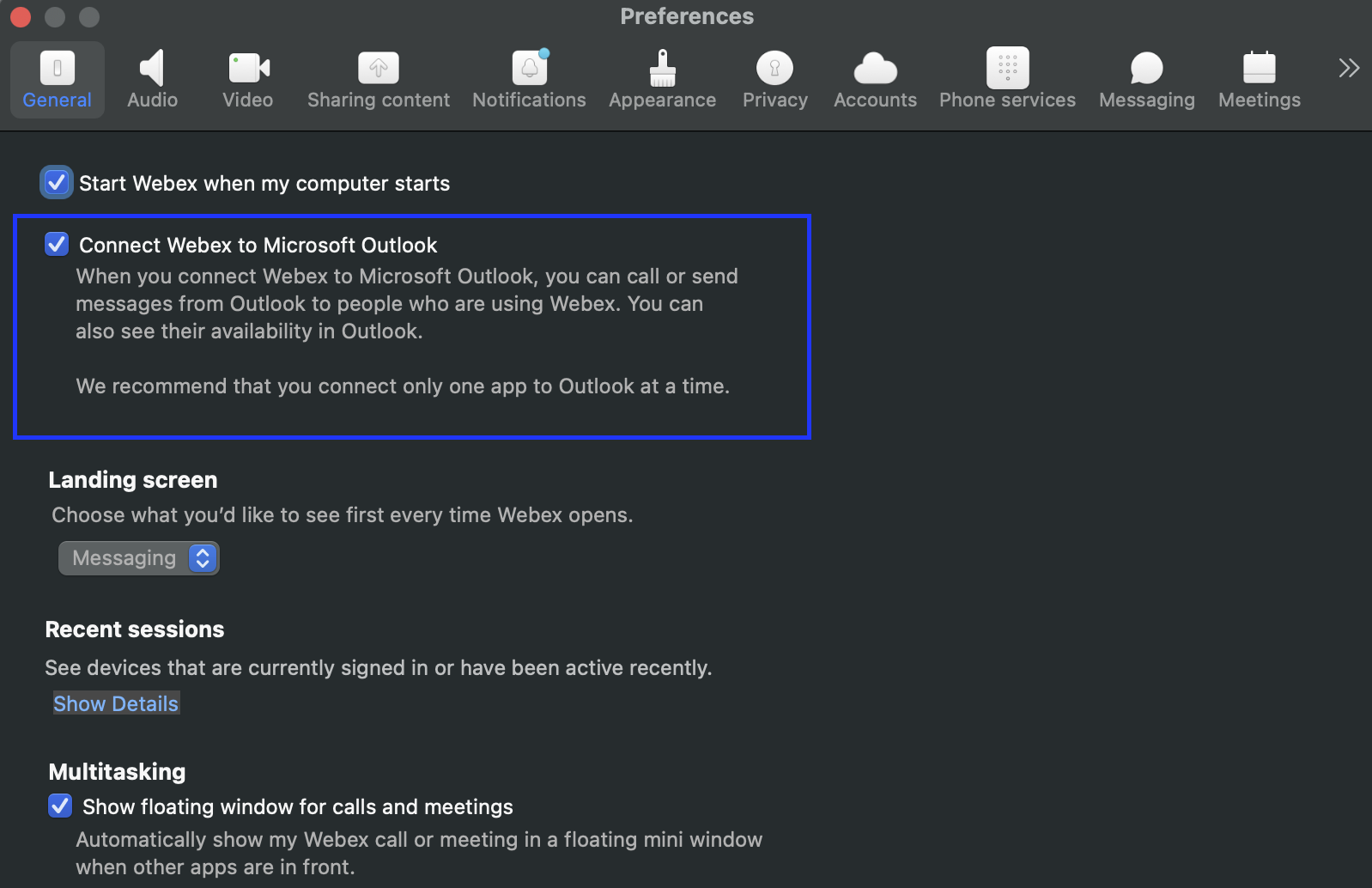1372x888 pixels.
Task: Open the Meetings calendar icon
Action: [1259, 68]
